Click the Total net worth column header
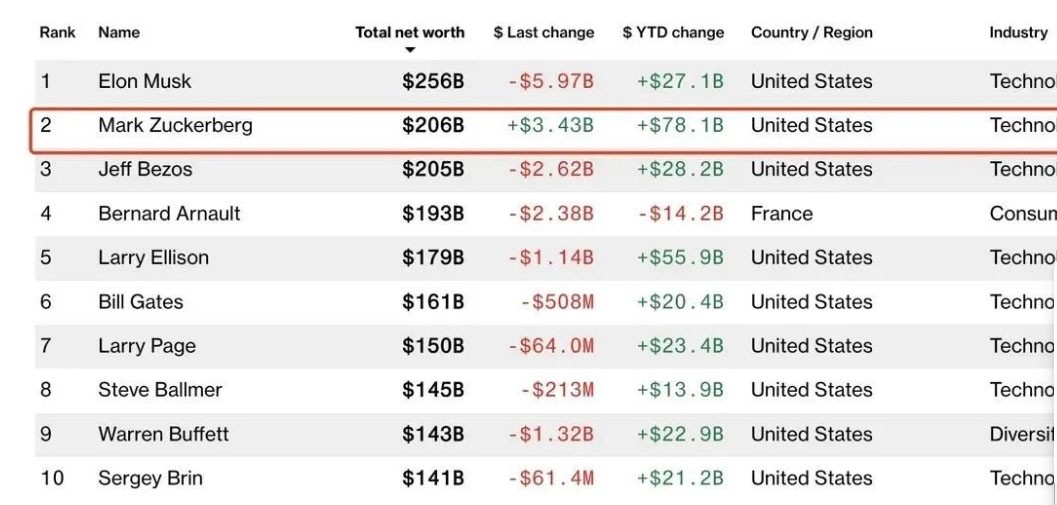 pos(410,32)
